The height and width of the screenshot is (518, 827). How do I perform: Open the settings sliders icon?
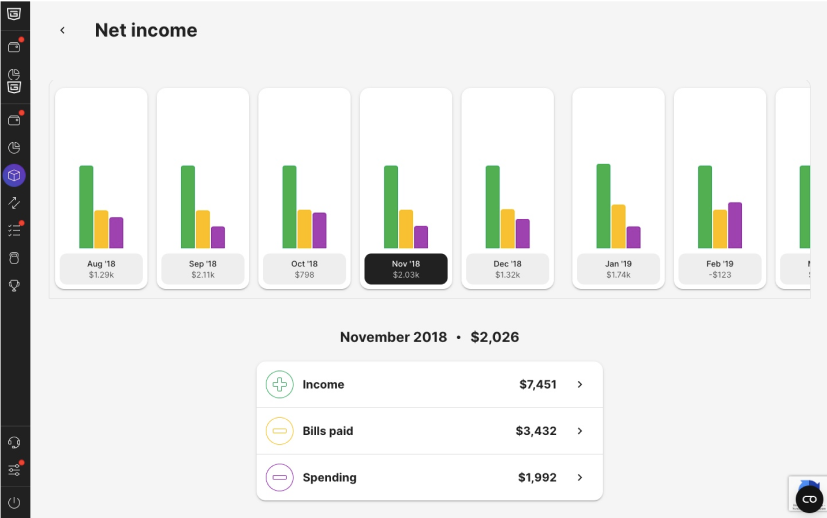pyautogui.click(x=14, y=469)
